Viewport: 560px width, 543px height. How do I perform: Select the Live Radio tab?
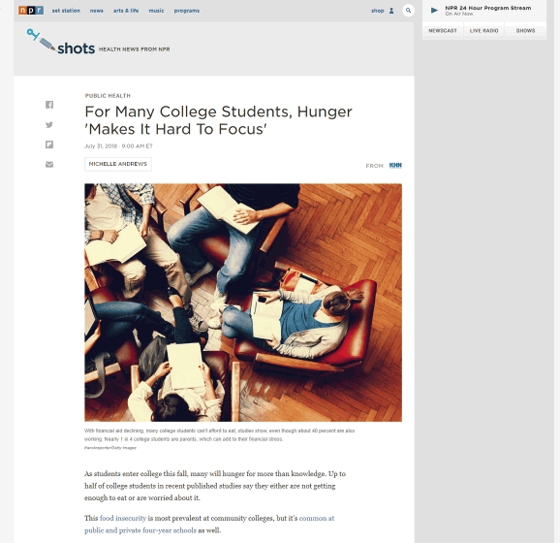[x=484, y=31]
